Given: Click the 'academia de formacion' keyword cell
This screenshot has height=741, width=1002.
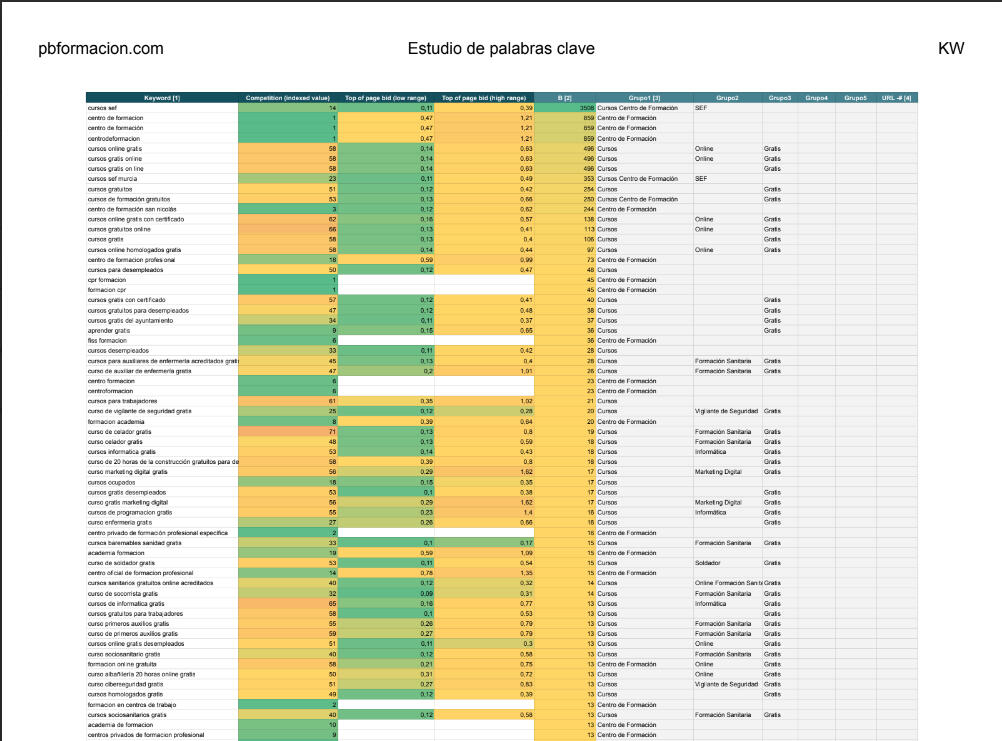Looking at the screenshot, I should tap(119, 725).
